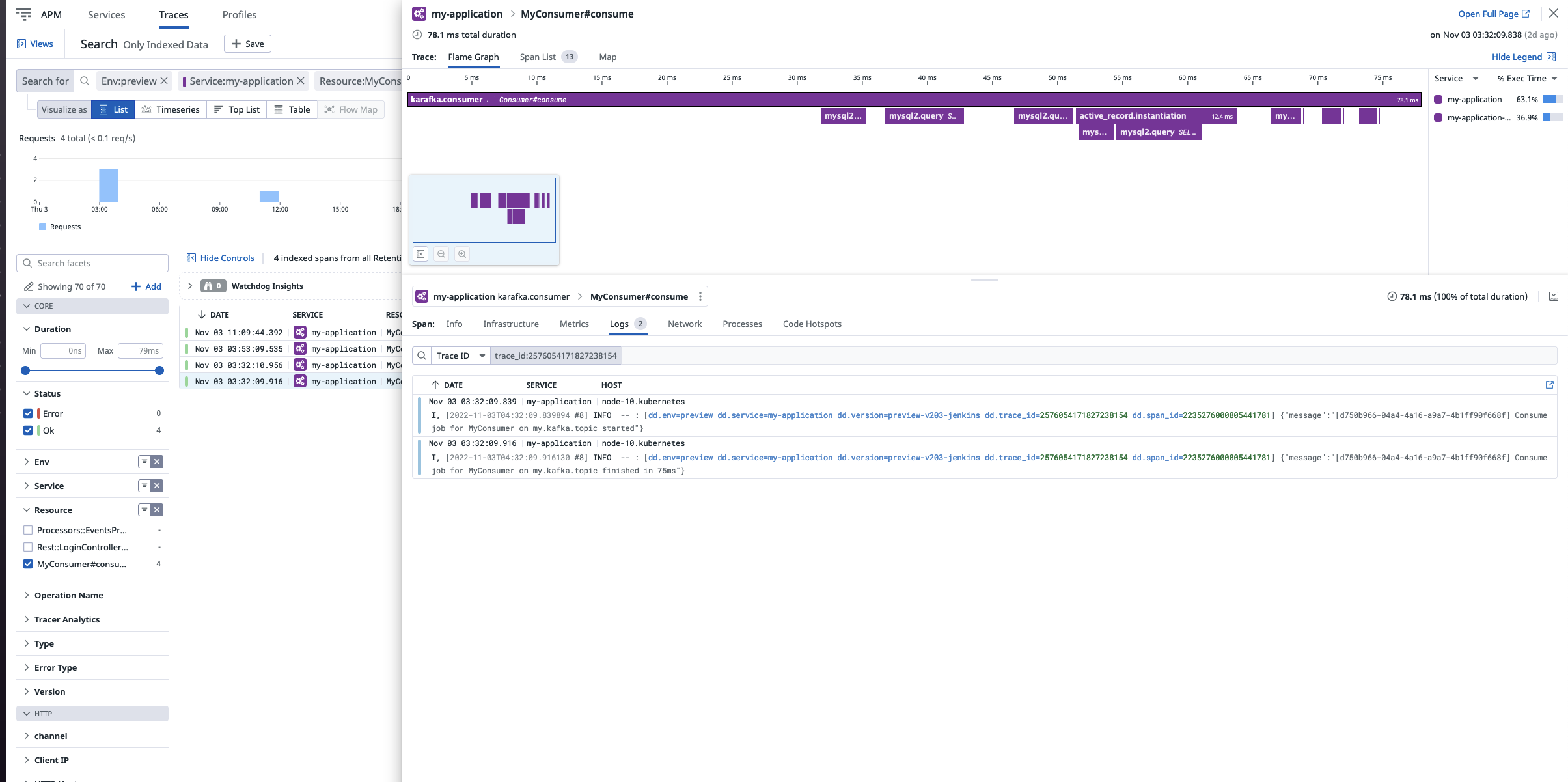Screen dimensions: 1568x782
Task: Click the my-application breadcrumb link
Action: (467, 14)
